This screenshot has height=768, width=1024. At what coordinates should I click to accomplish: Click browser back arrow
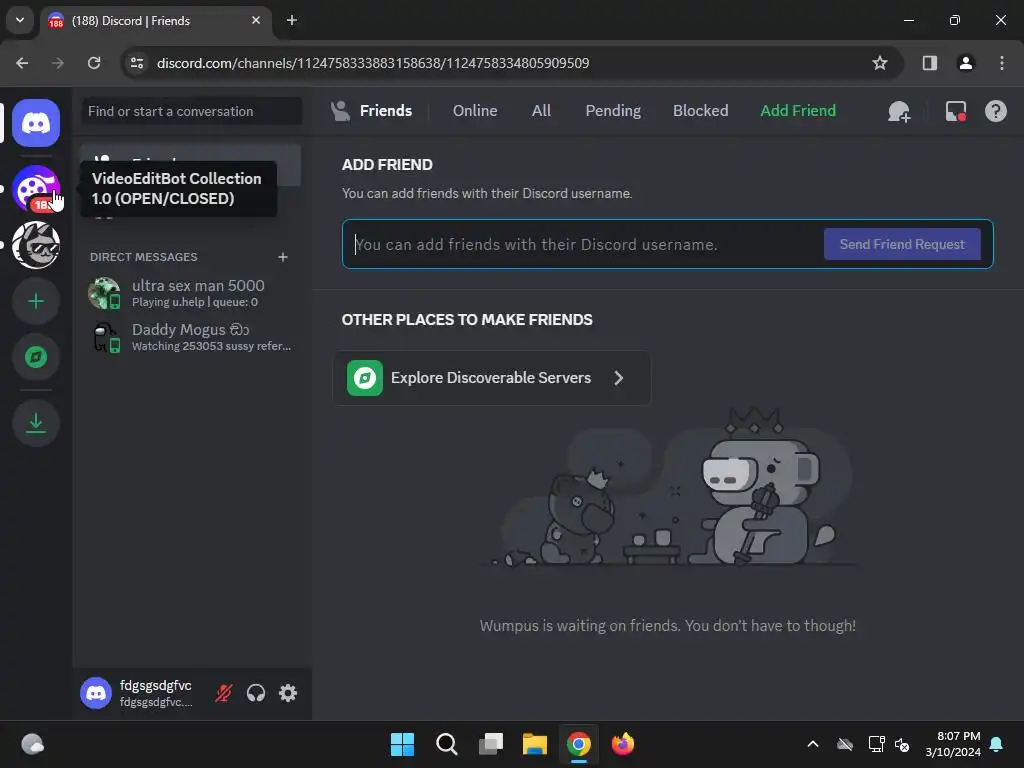22,63
